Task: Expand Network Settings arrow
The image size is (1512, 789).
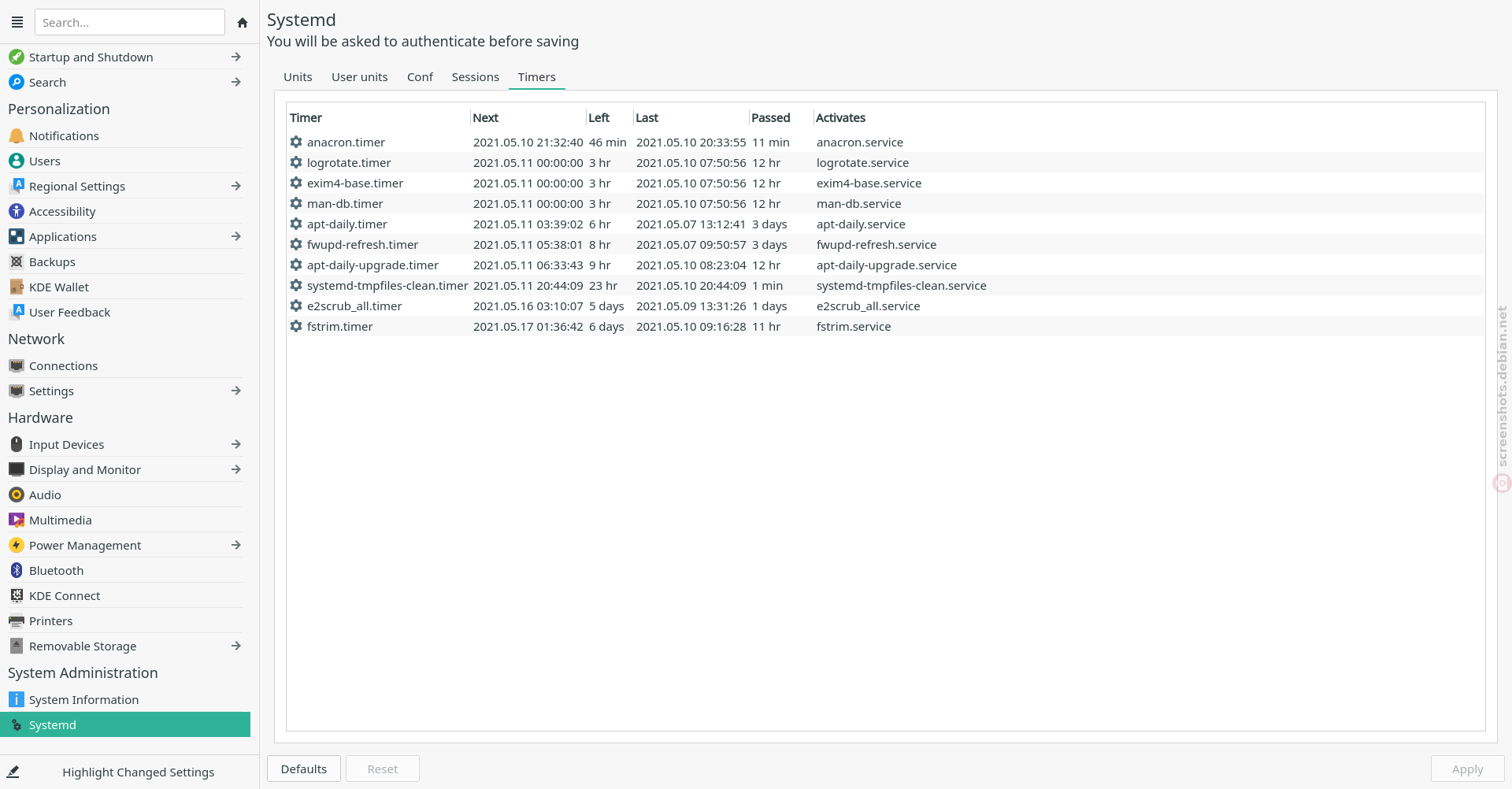Action: pyautogui.click(x=236, y=391)
